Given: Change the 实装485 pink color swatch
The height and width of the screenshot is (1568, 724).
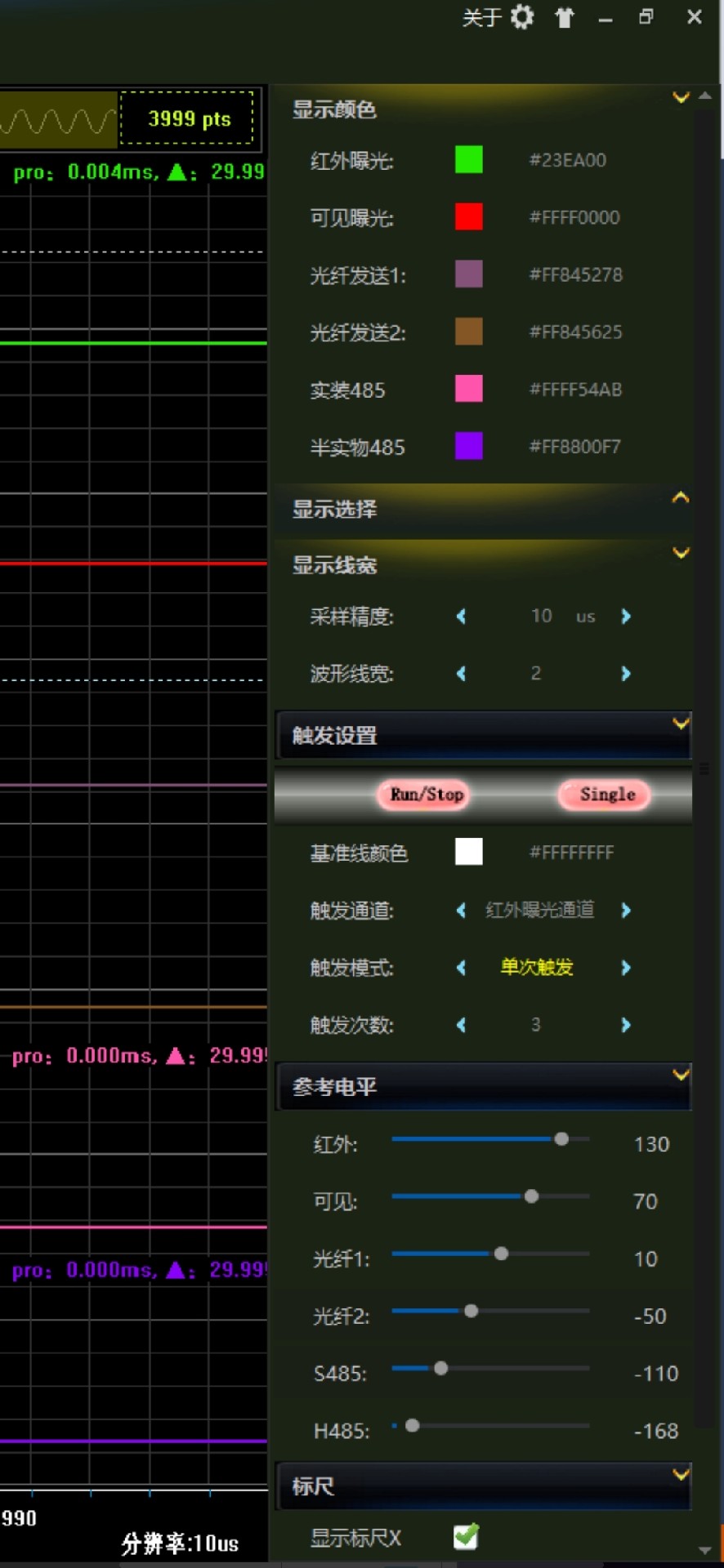Looking at the screenshot, I should coord(468,389).
